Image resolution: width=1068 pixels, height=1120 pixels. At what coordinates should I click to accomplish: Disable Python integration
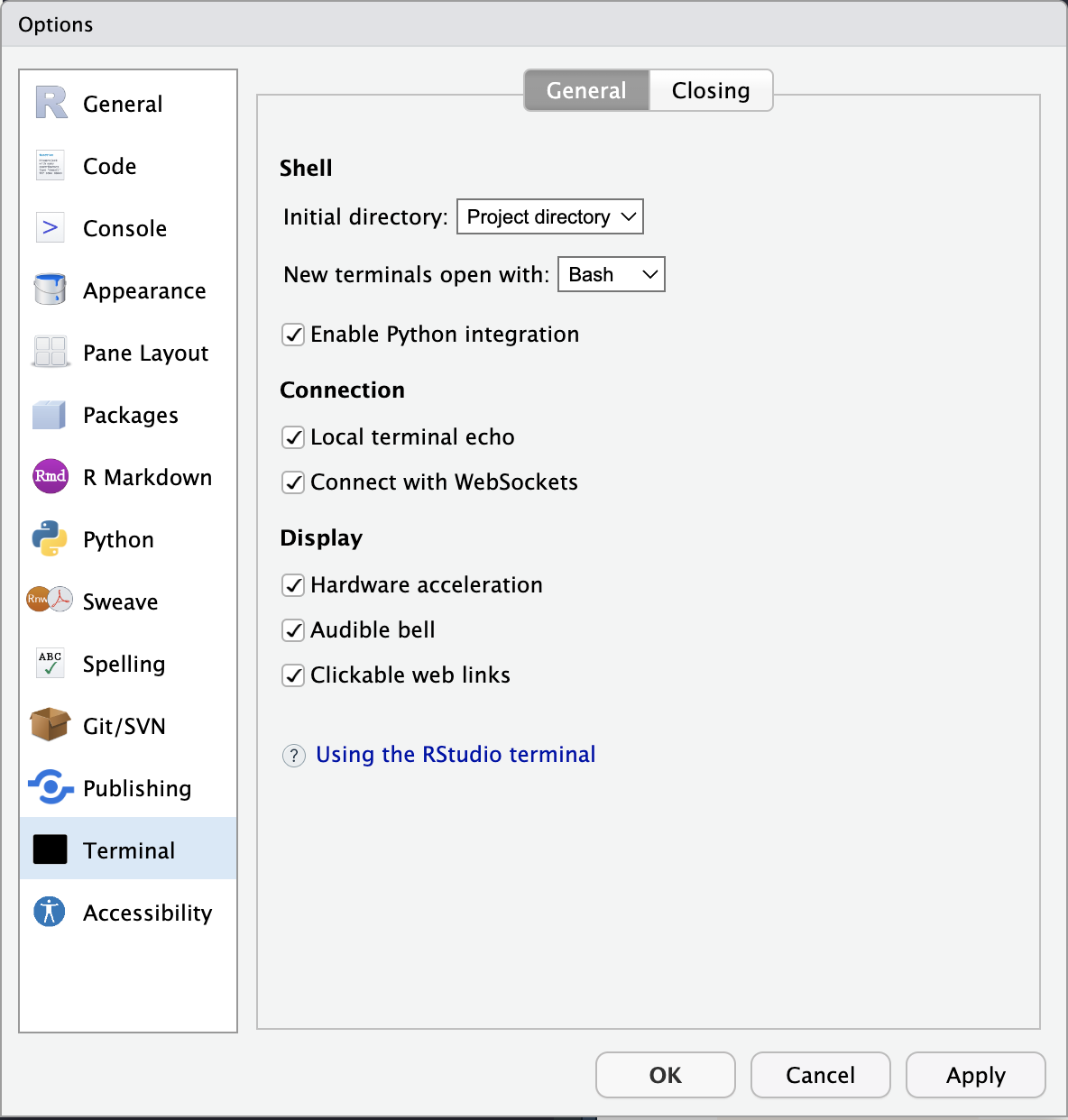[293, 335]
